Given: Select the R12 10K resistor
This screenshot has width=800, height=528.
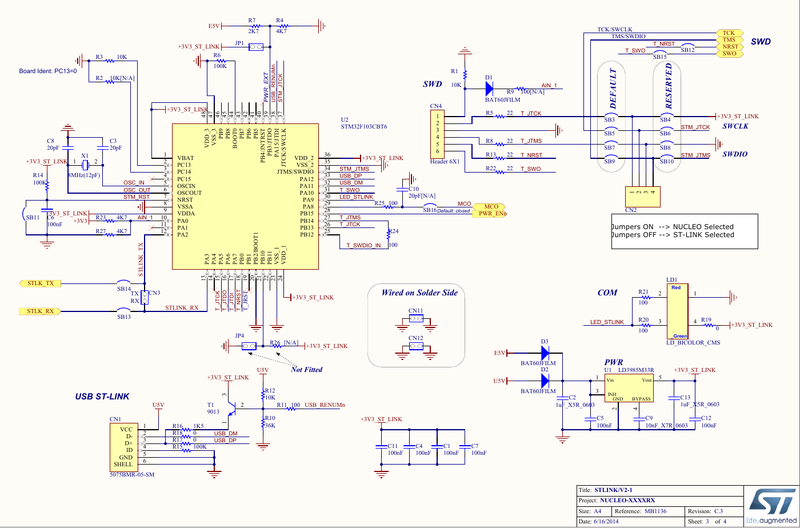Looking at the screenshot, I should (263, 394).
